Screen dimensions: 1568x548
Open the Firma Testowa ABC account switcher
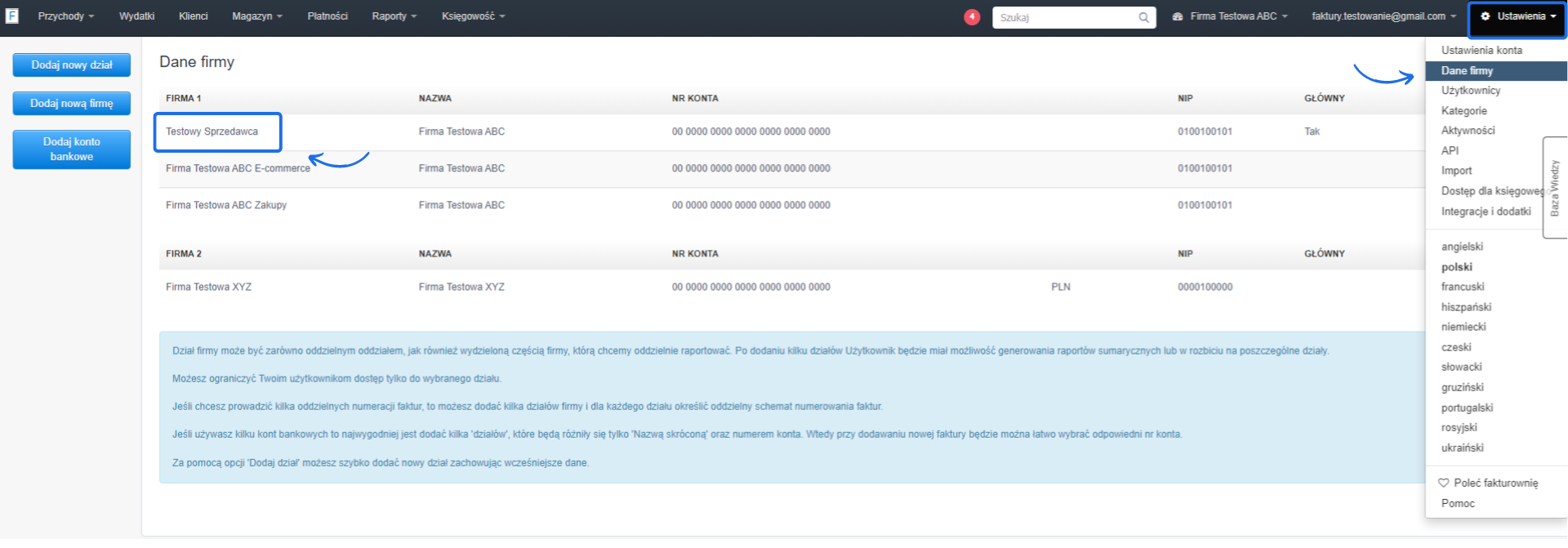click(x=1230, y=16)
